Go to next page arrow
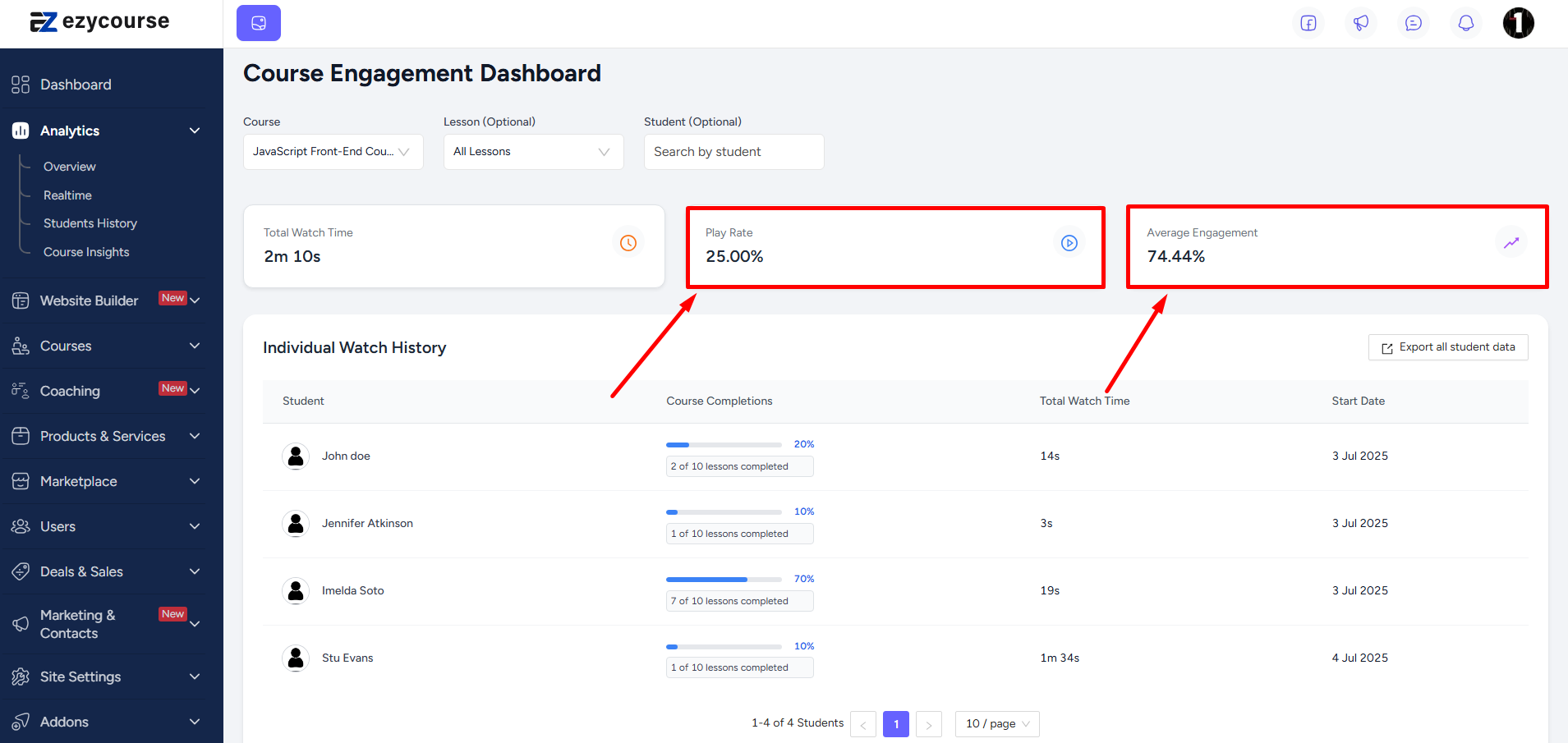The image size is (1568, 743). click(x=929, y=724)
